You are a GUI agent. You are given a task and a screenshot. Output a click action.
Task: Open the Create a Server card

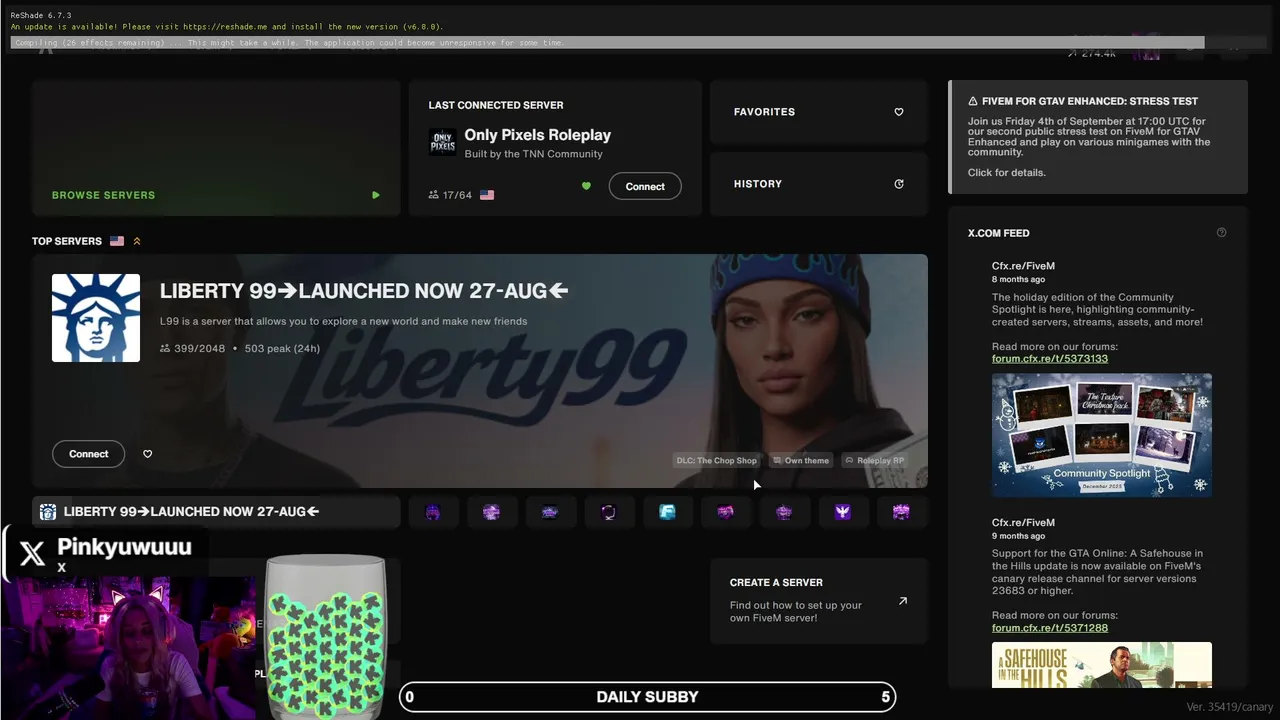(x=819, y=601)
